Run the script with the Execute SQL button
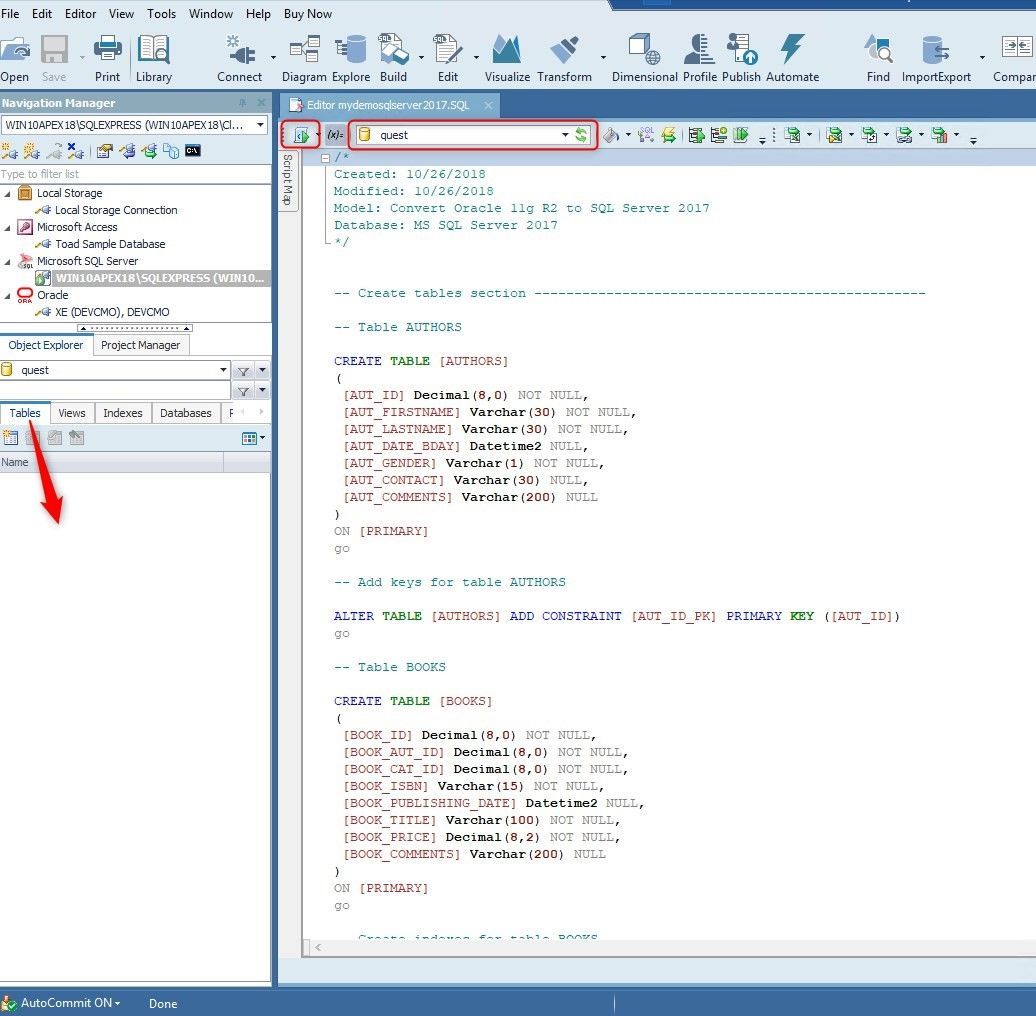The width and height of the screenshot is (1036, 1016). point(301,135)
